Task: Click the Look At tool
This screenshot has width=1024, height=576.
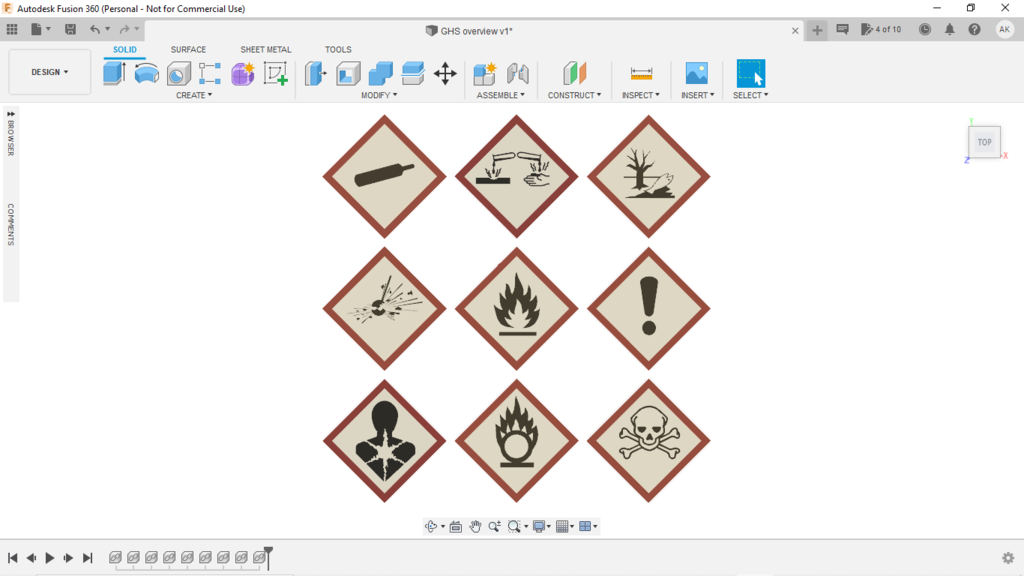Action: (x=456, y=526)
